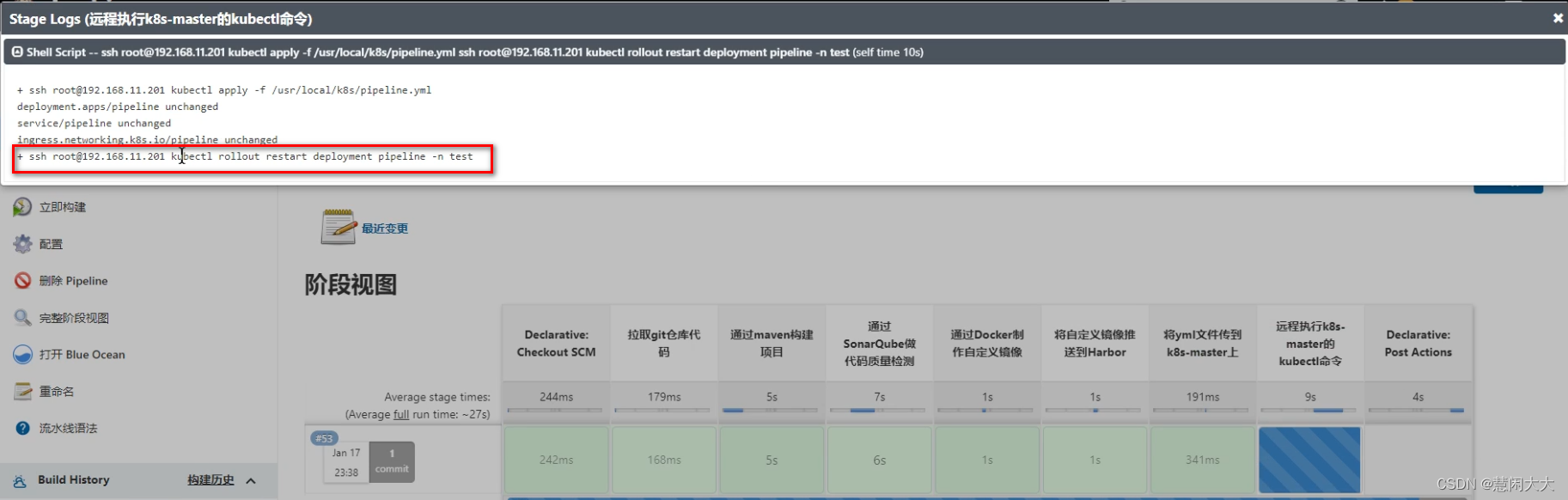Open the 构建历史 link

[x=210, y=480]
